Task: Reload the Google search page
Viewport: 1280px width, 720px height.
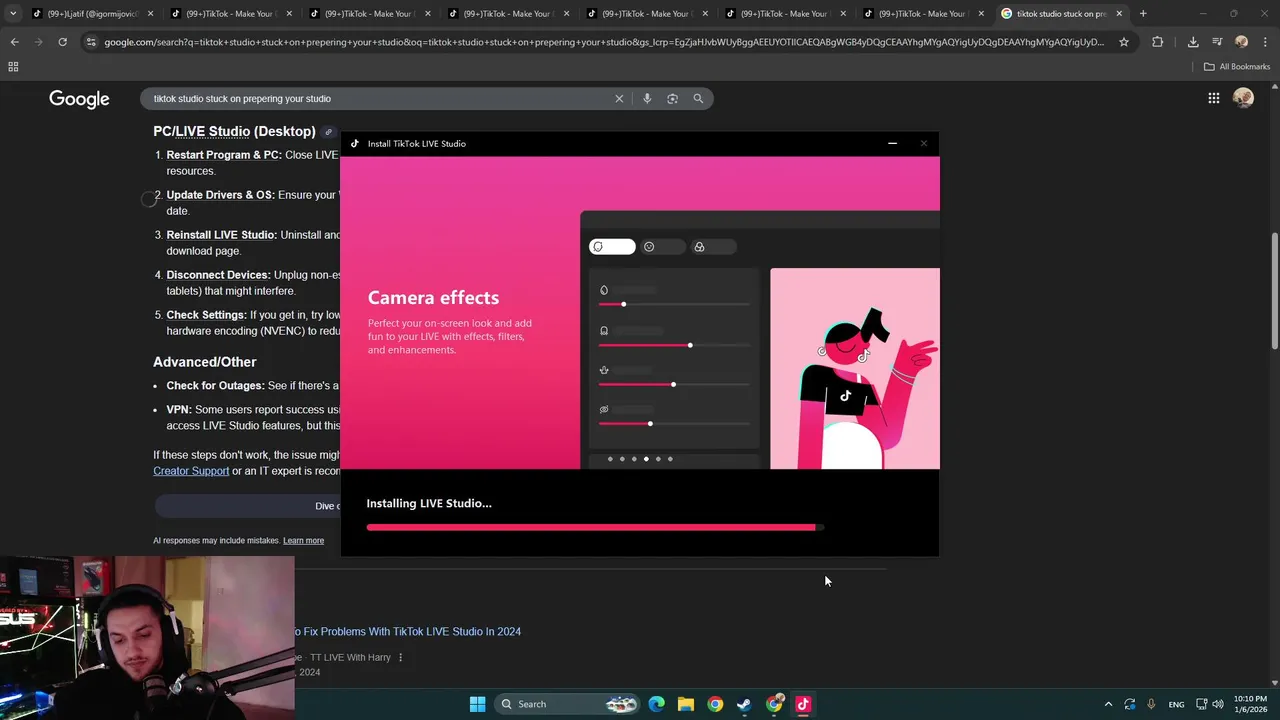Action: [x=62, y=42]
